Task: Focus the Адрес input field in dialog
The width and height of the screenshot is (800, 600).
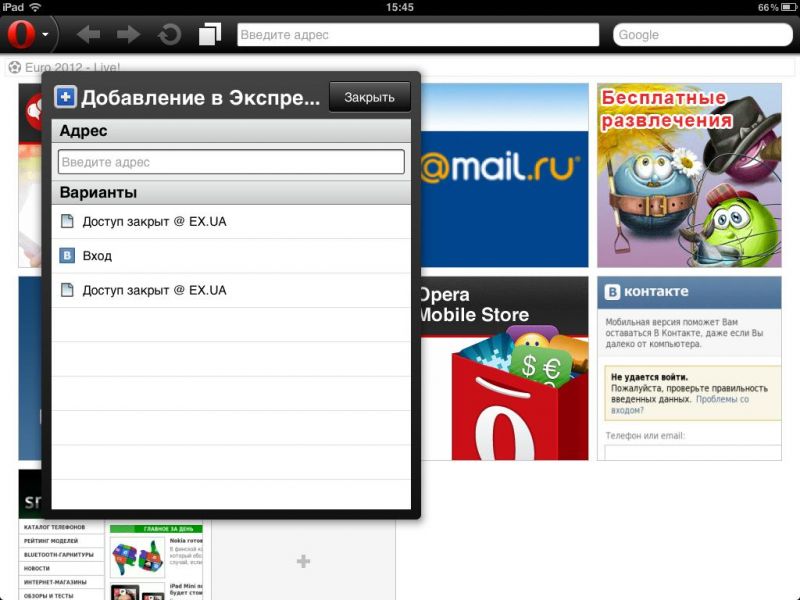Action: point(231,162)
